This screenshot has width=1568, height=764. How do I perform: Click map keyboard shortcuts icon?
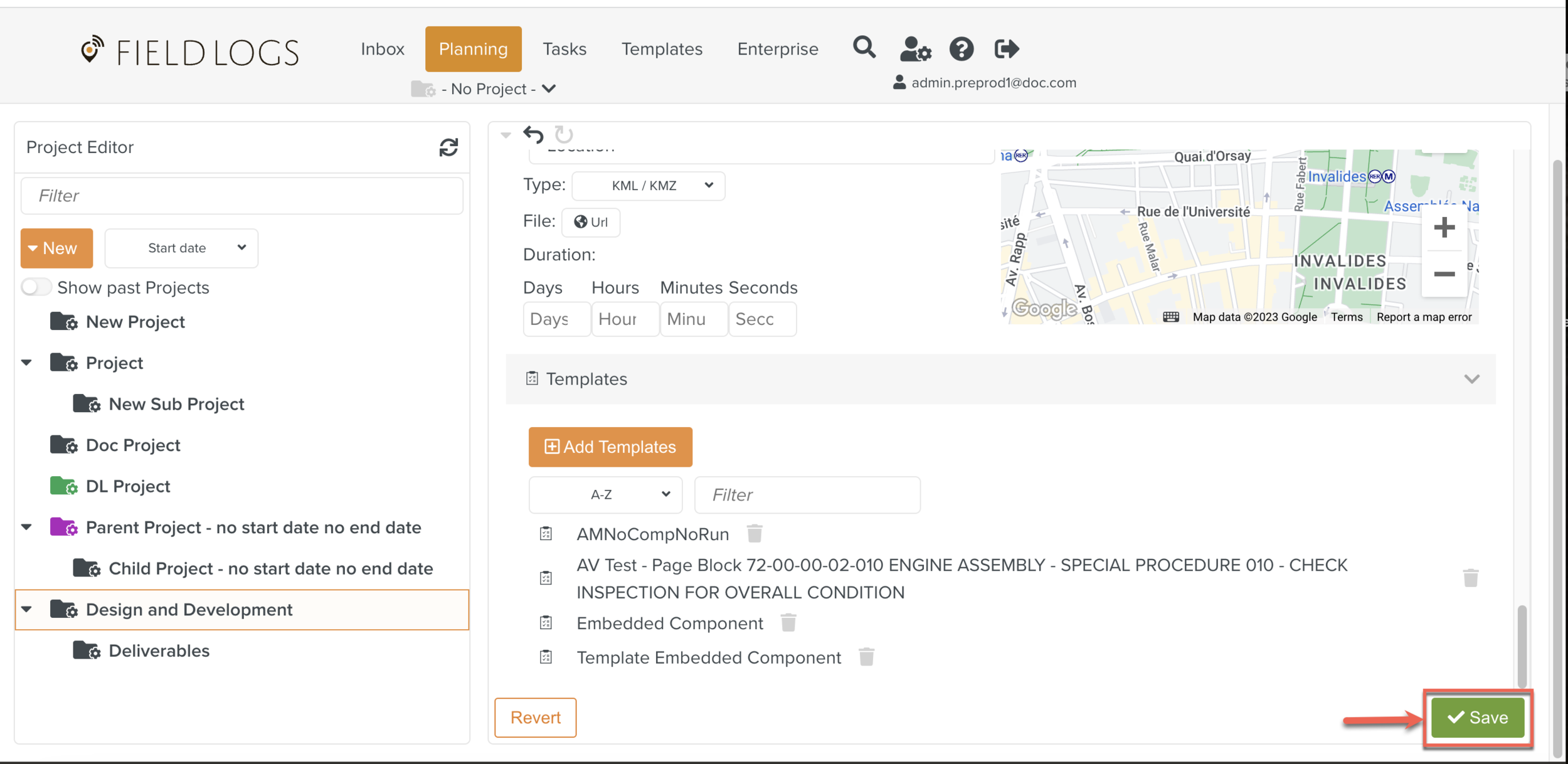click(x=1170, y=317)
